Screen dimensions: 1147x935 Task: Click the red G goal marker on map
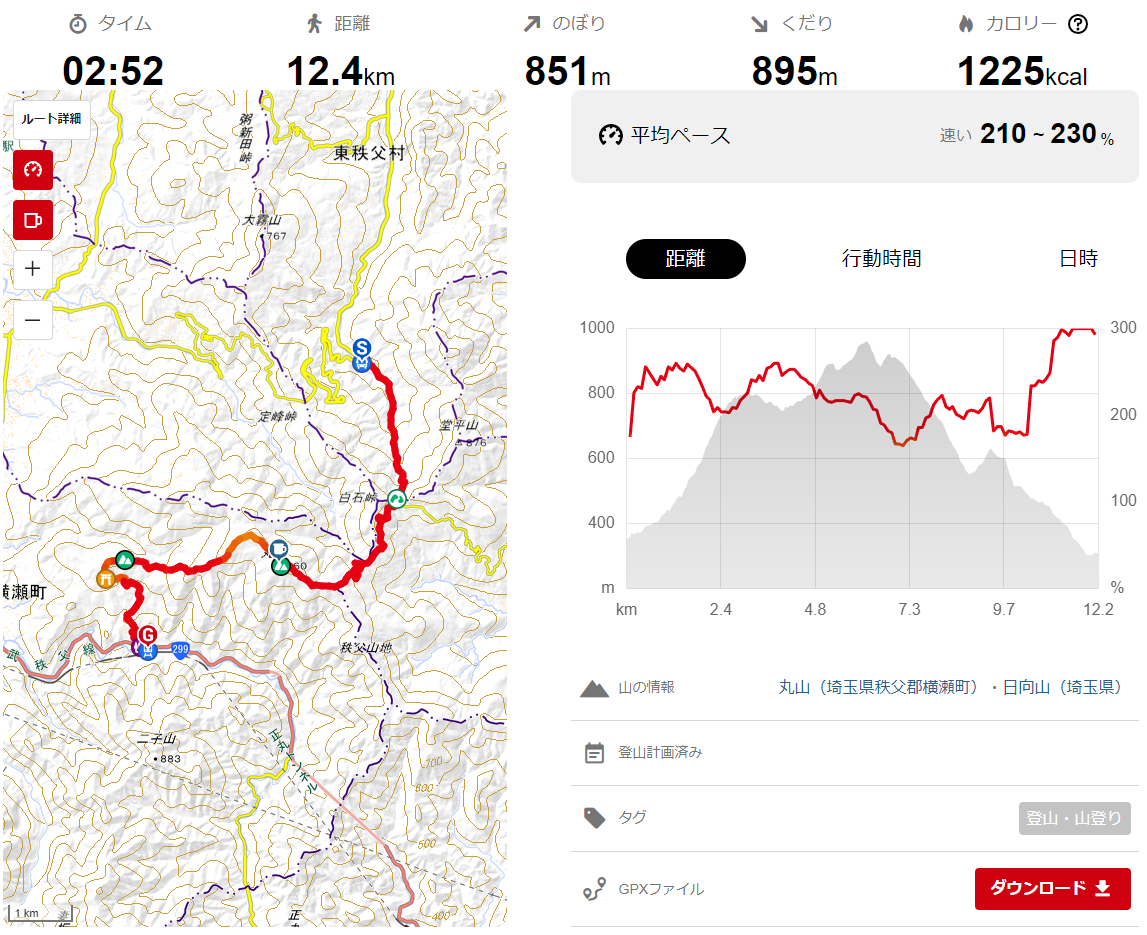coord(148,634)
